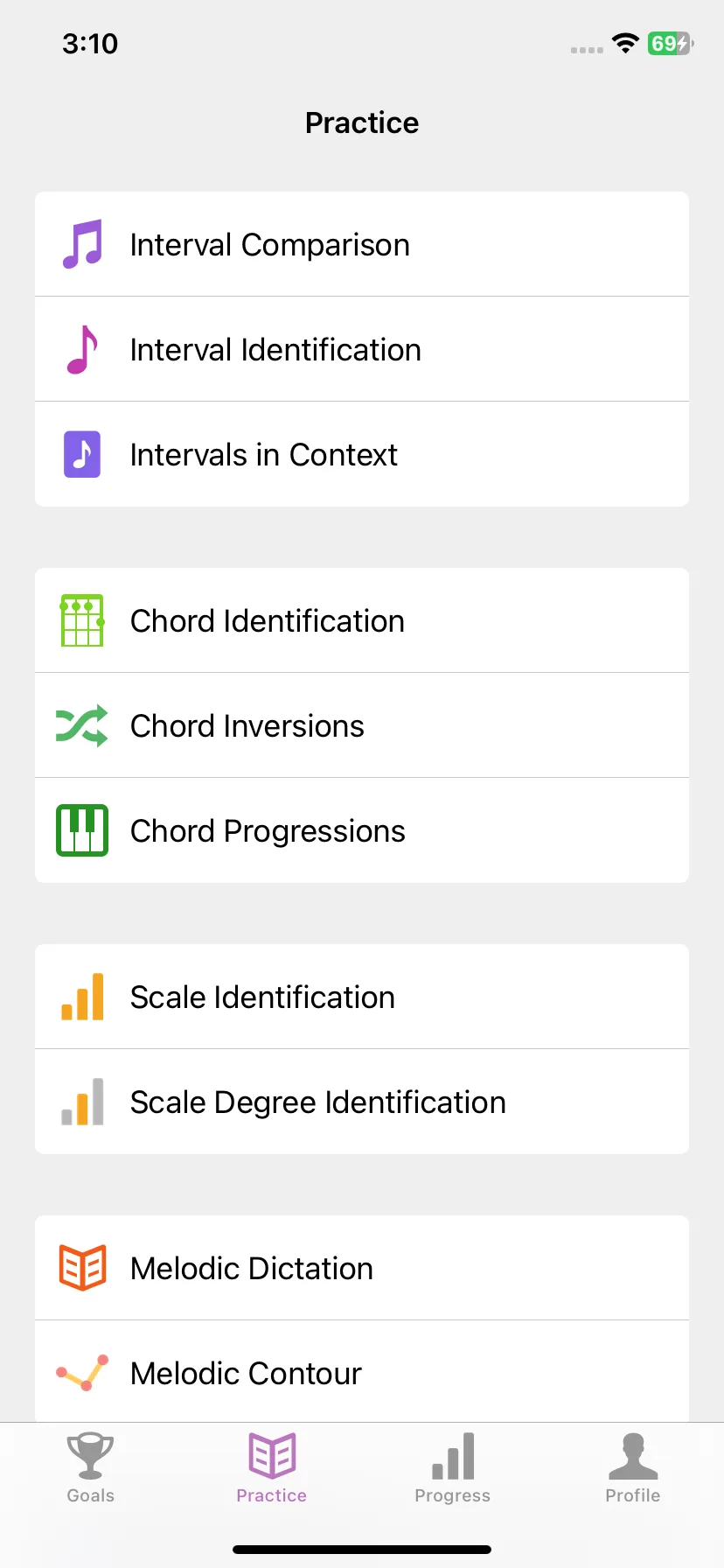Switch to the Goals tab
Screen dimensions: 724x1568
pyautogui.click(x=91, y=1468)
